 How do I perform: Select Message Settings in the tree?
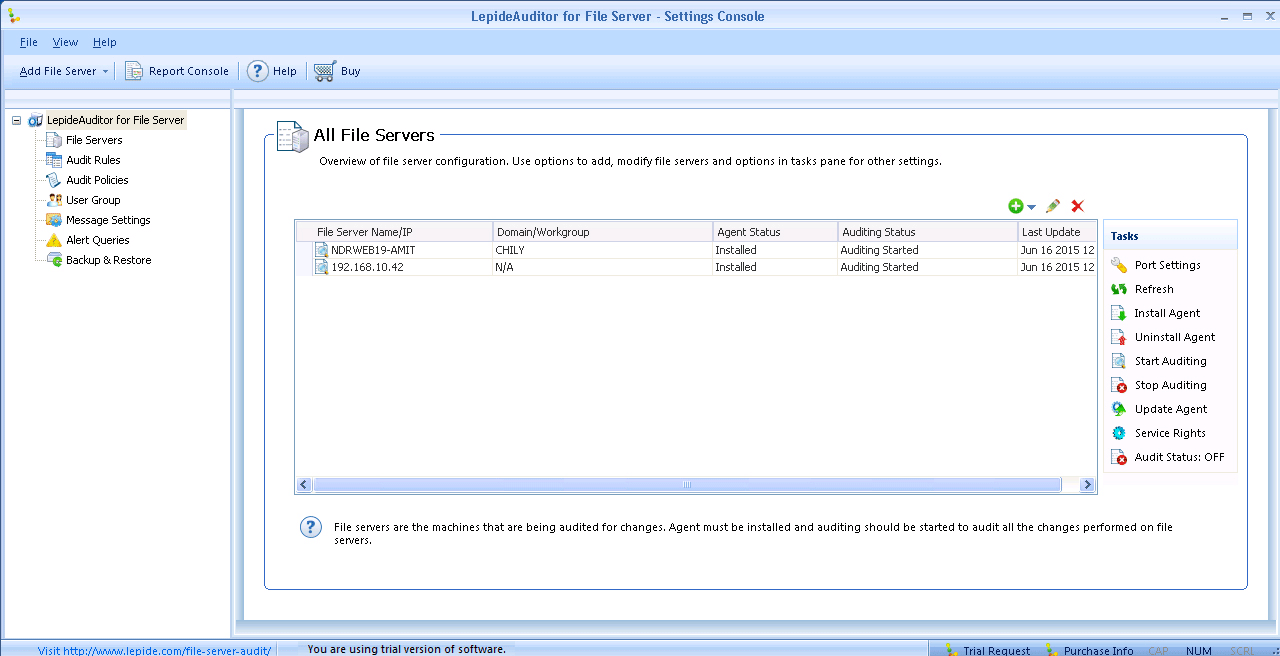pyautogui.click(x=108, y=220)
